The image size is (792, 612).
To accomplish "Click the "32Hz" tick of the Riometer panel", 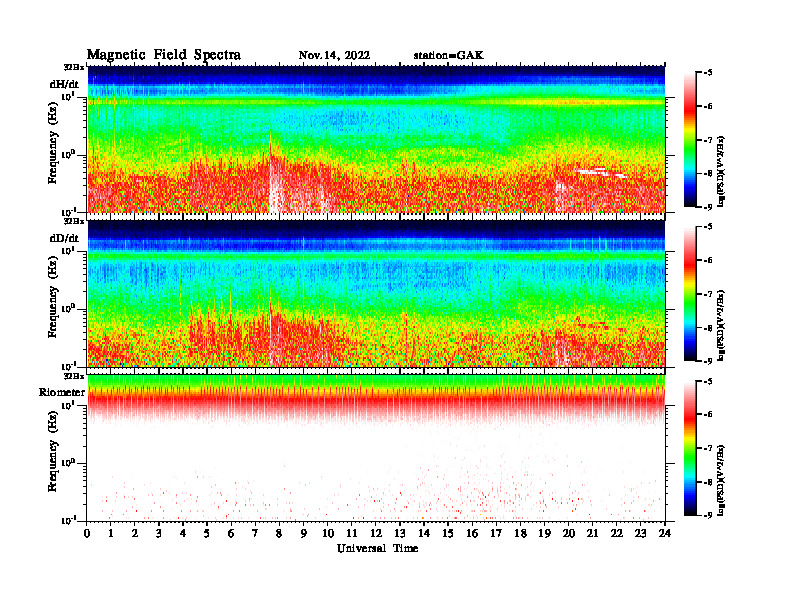I will [x=74, y=376].
